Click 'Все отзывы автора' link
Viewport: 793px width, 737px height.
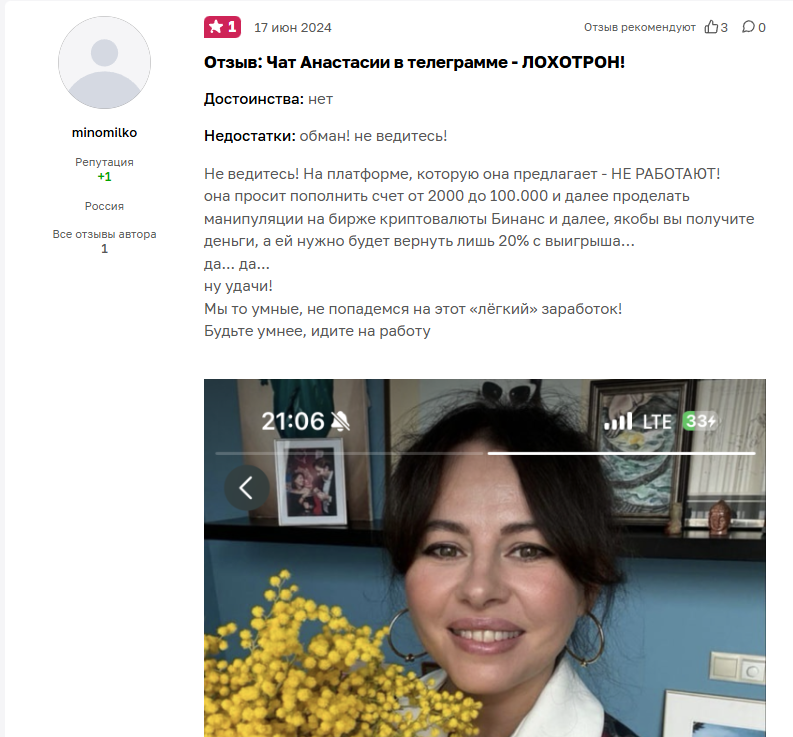(104, 234)
